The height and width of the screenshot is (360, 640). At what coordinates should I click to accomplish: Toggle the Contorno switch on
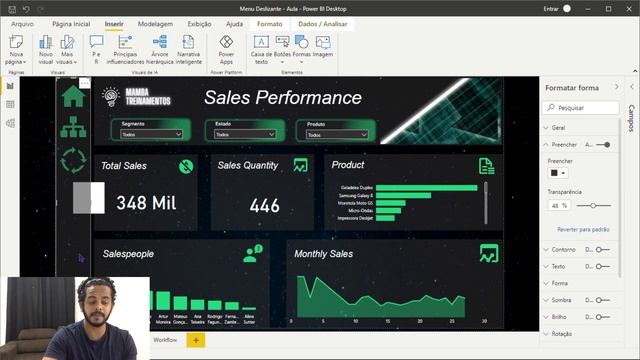click(x=603, y=249)
